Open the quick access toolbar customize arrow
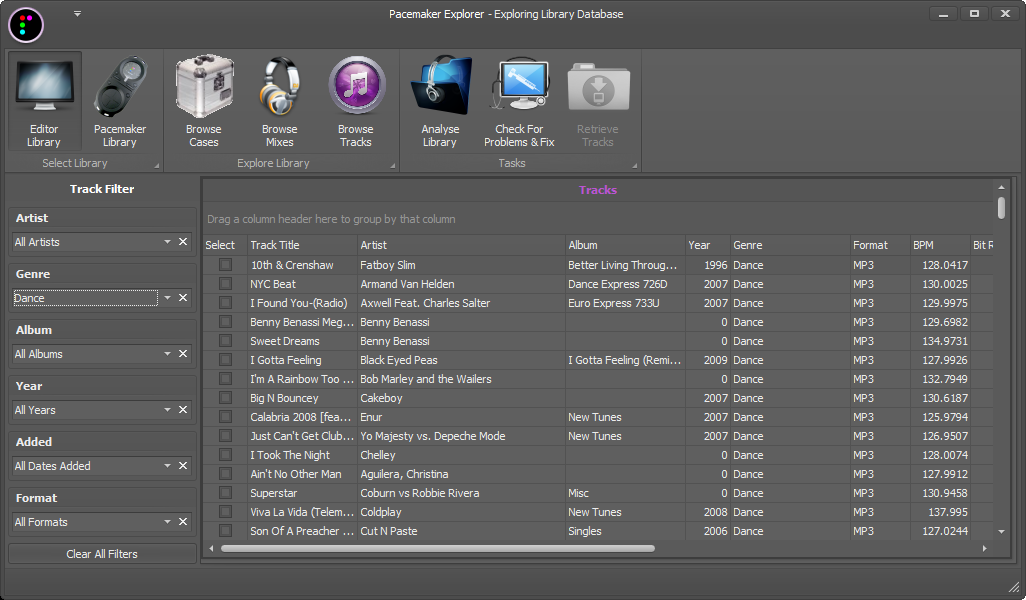The image size is (1026, 600). [x=77, y=14]
